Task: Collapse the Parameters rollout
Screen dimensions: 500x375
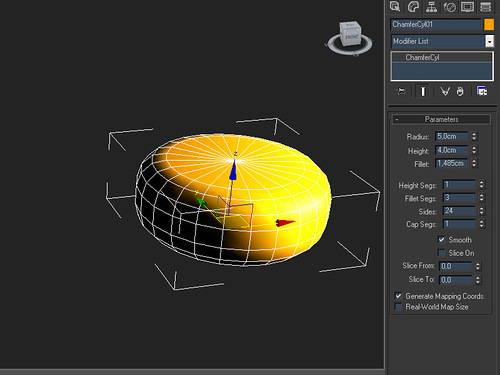Action: [441, 119]
